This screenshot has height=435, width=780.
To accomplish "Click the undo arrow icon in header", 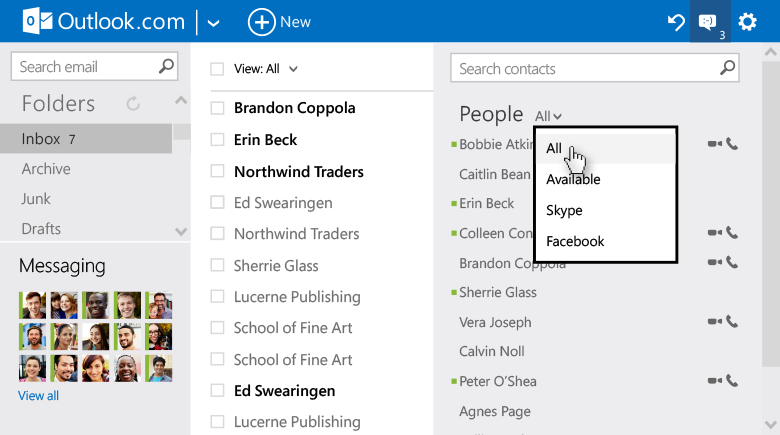I will point(676,22).
